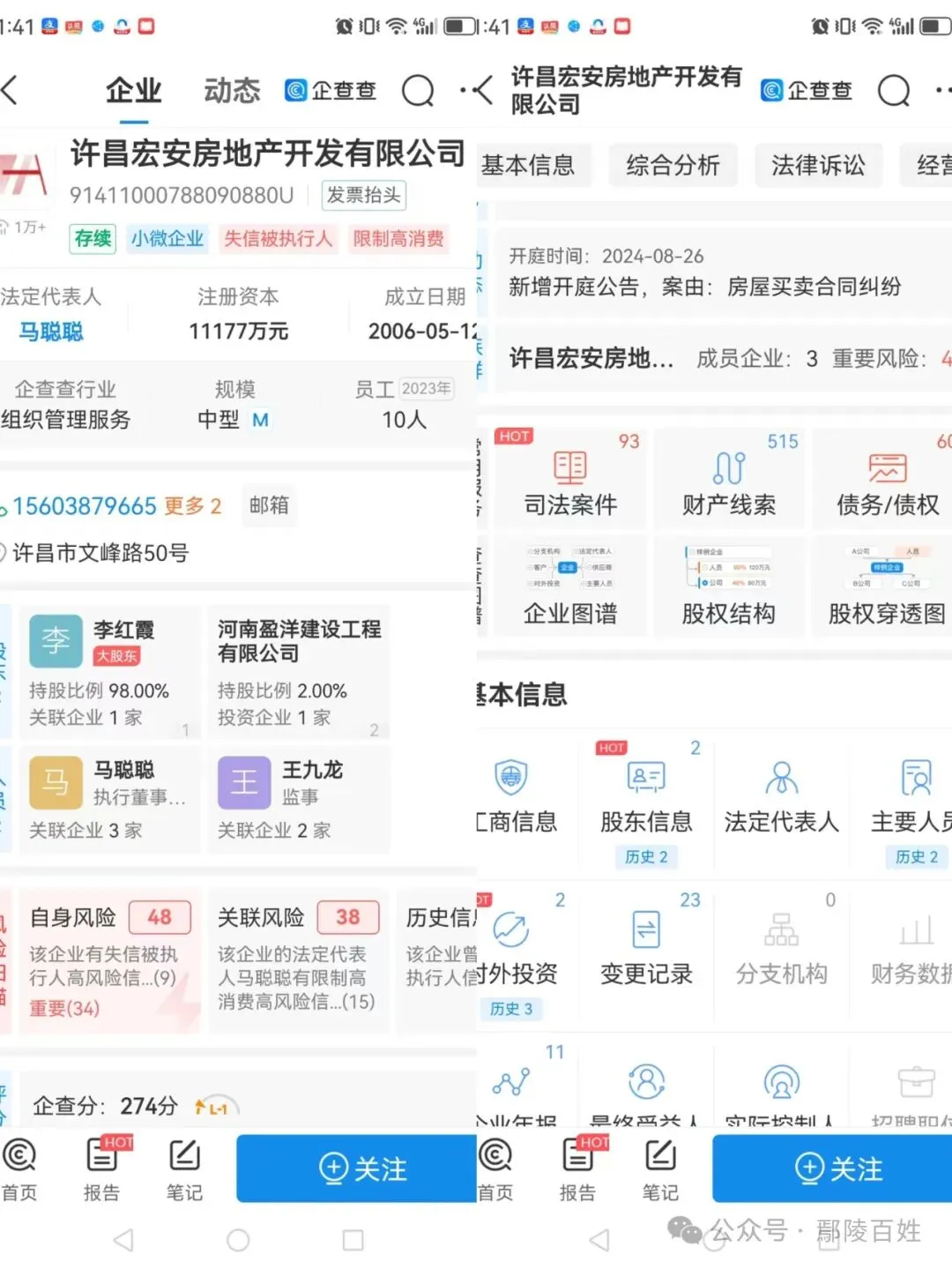Open 实际控制人 icon

point(782,1081)
